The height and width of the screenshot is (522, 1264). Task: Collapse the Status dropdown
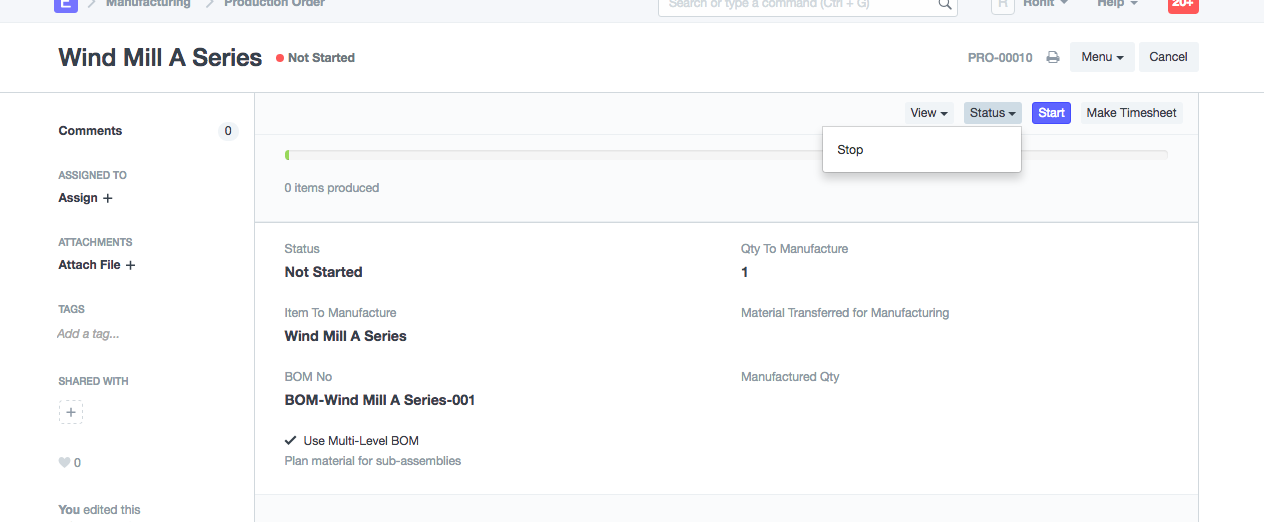tap(992, 113)
